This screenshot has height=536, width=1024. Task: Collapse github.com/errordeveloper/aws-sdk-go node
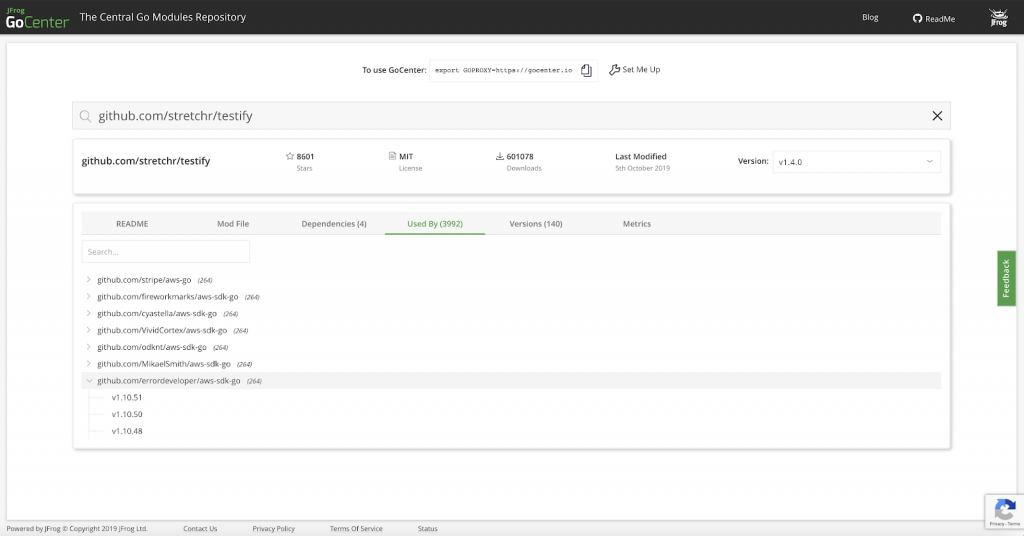coord(89,381)
